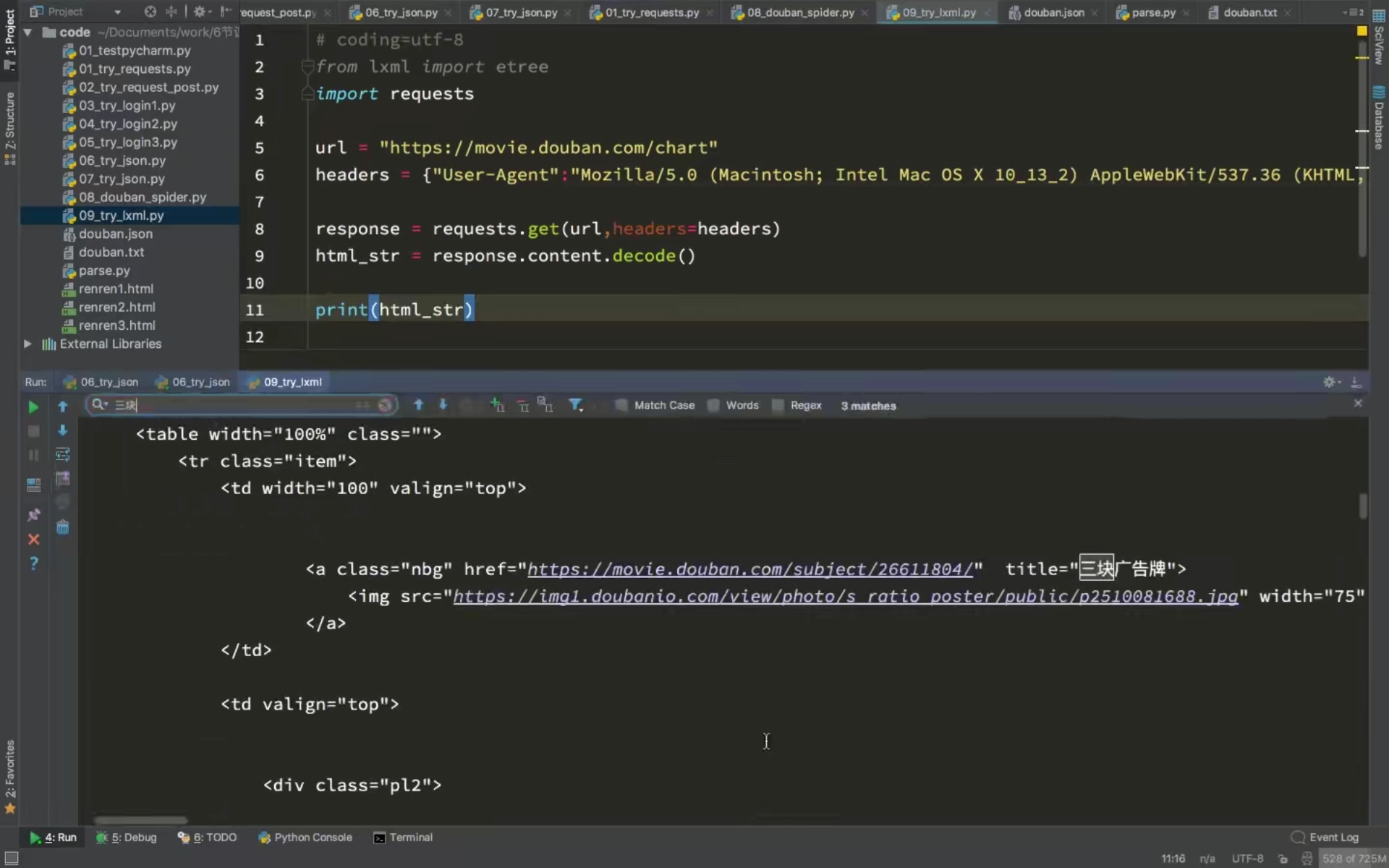Open the Database side panel
The width and height of the screenshot is (1389, 868).
[1379, 118]
